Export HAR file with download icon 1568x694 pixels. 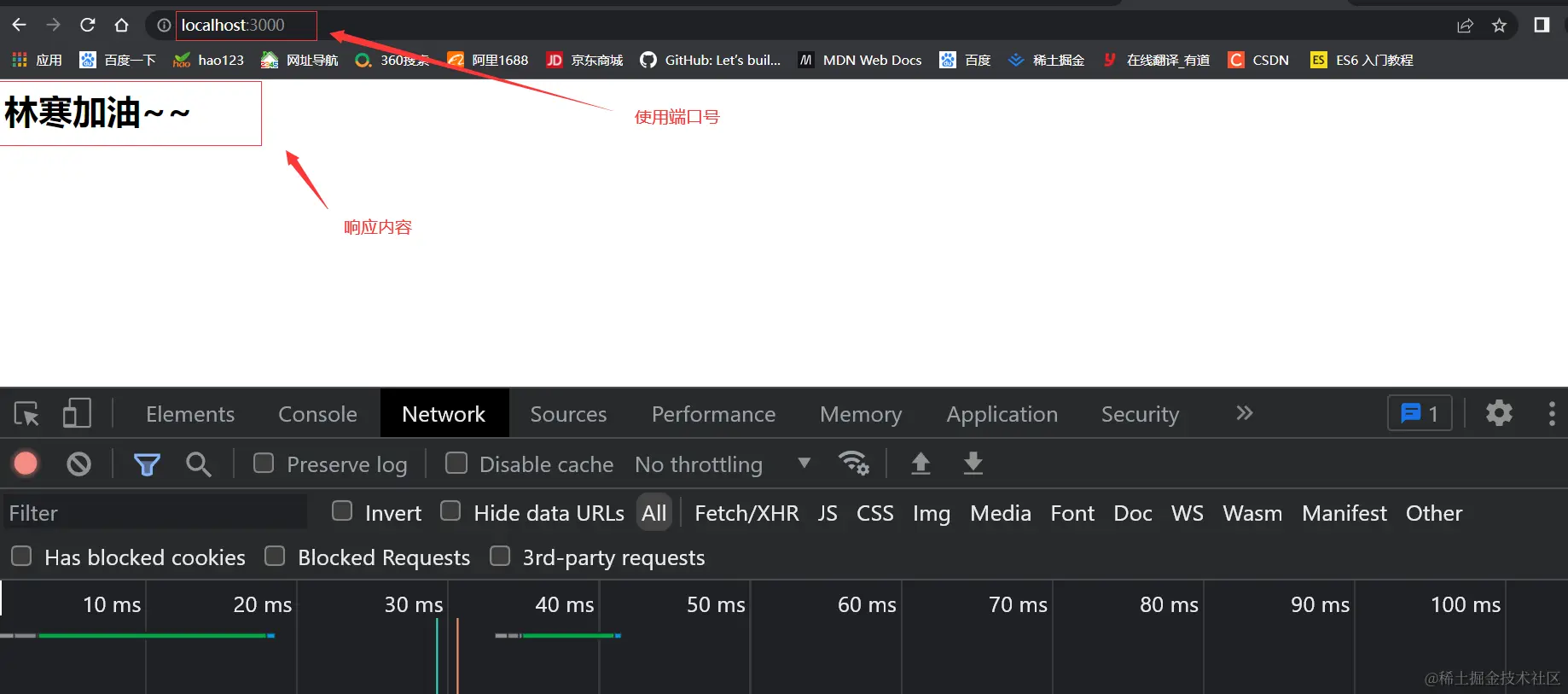point(973,464)
